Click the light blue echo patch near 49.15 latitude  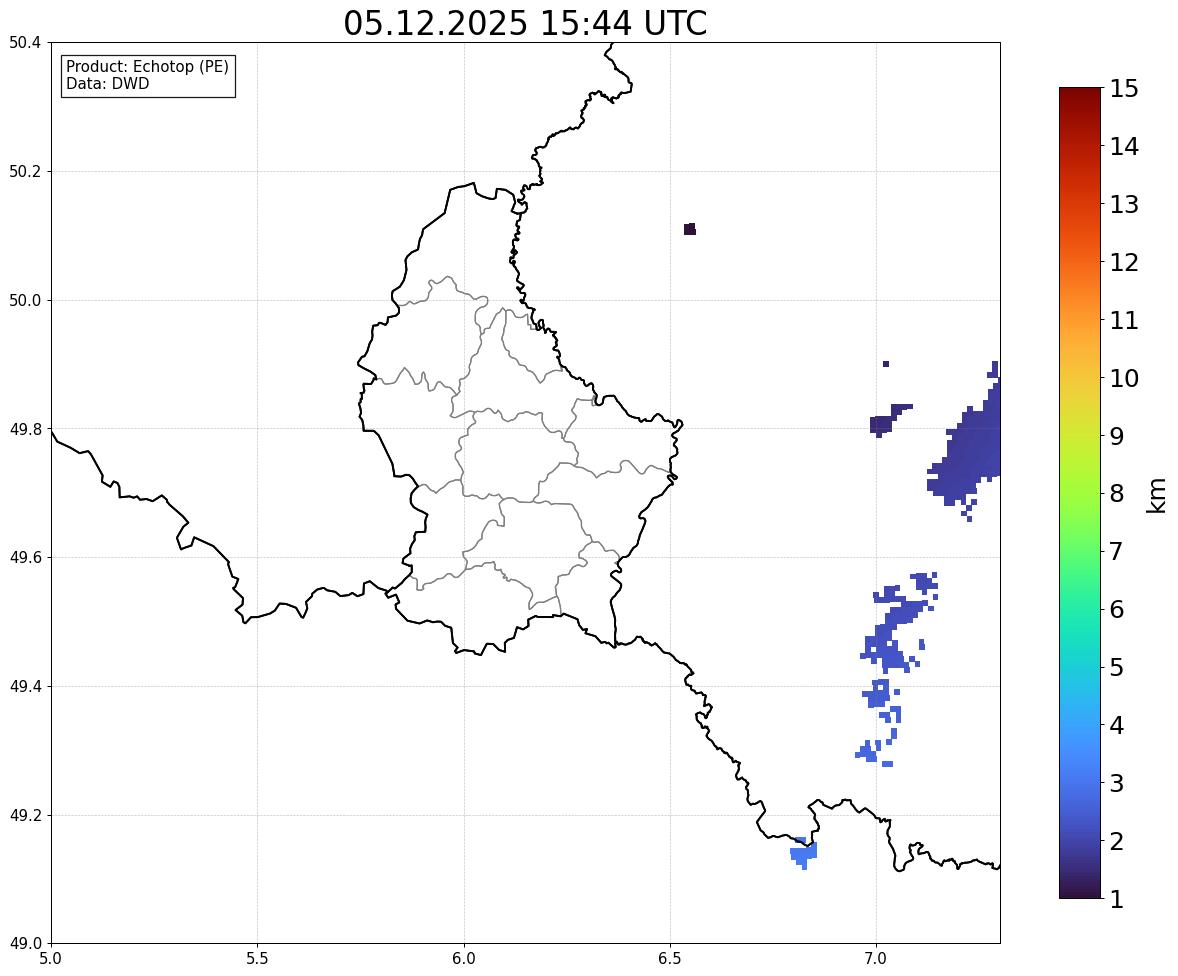(804, 853)
